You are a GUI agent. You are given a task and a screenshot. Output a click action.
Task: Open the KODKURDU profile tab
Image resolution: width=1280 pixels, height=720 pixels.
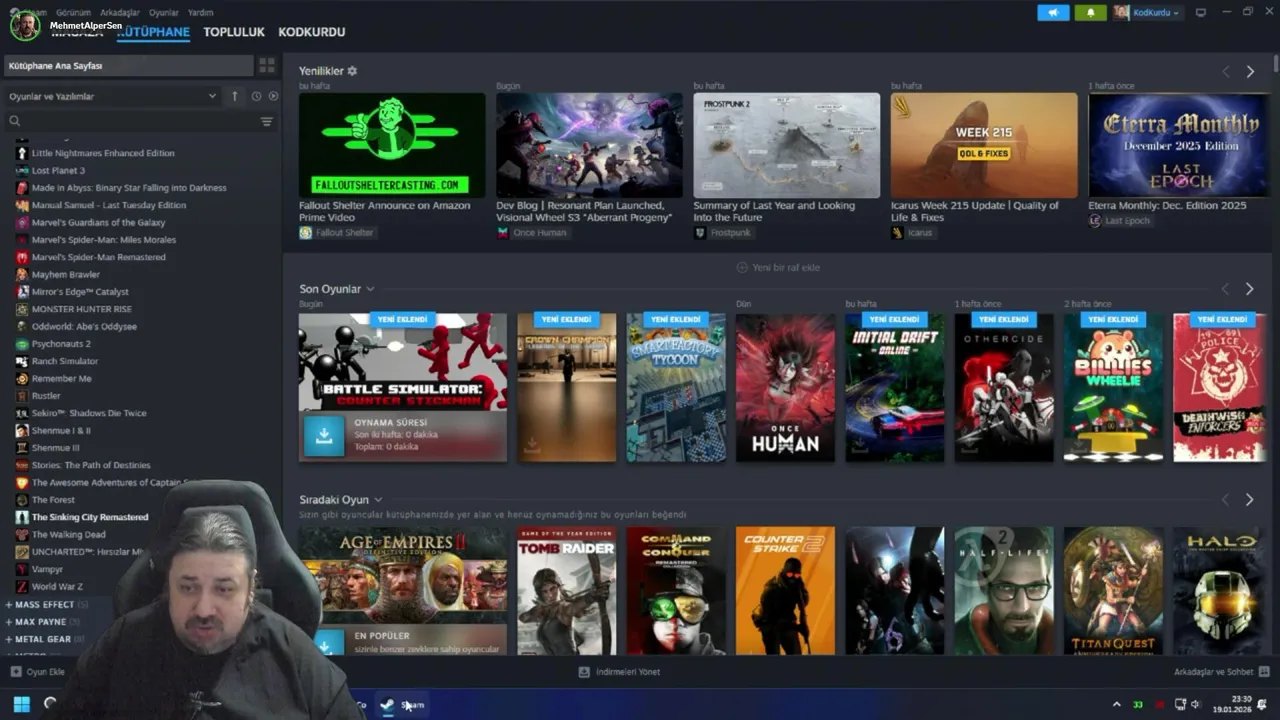[312, 32]
